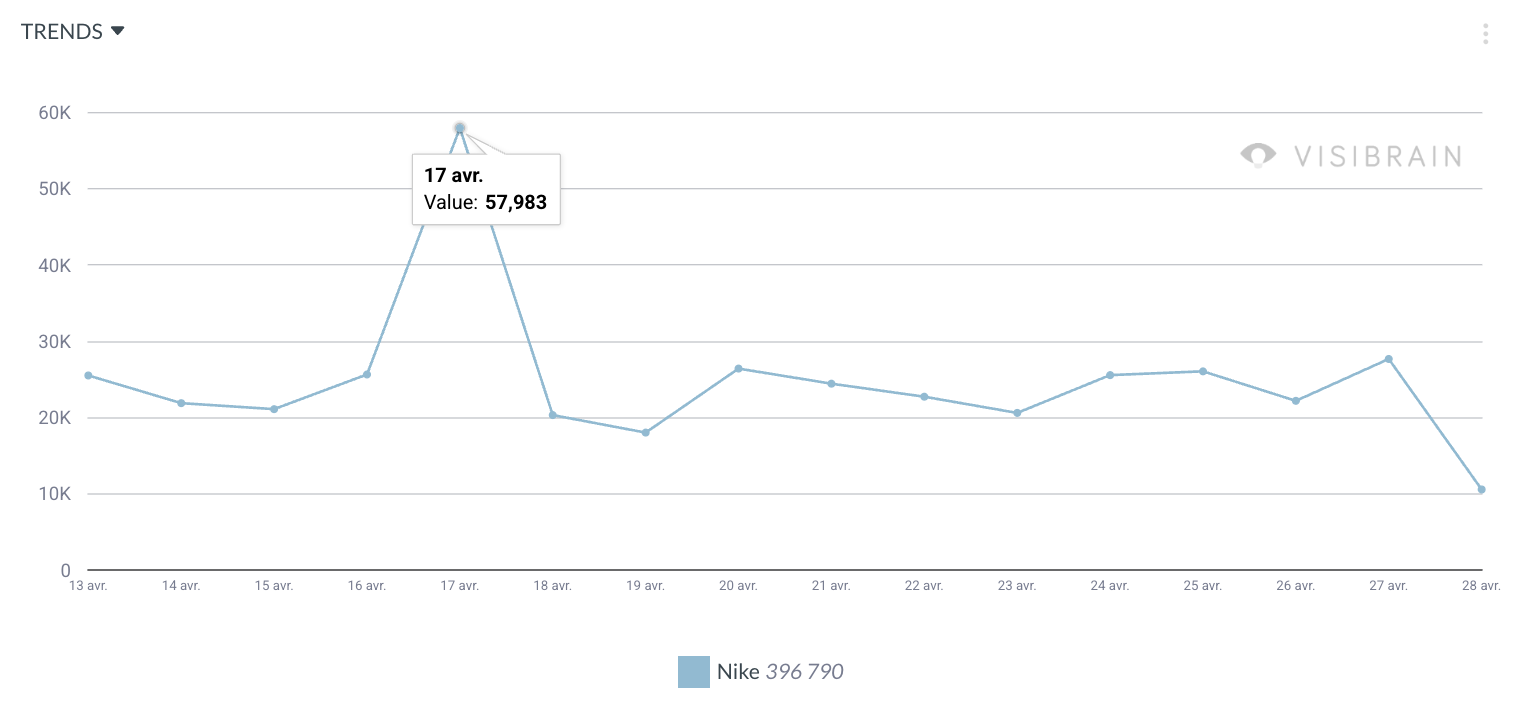Select the data point for 20 avr.
The width and height of the screenshot is (1518, 726).
pyautogui.click(x=738, y=368)
